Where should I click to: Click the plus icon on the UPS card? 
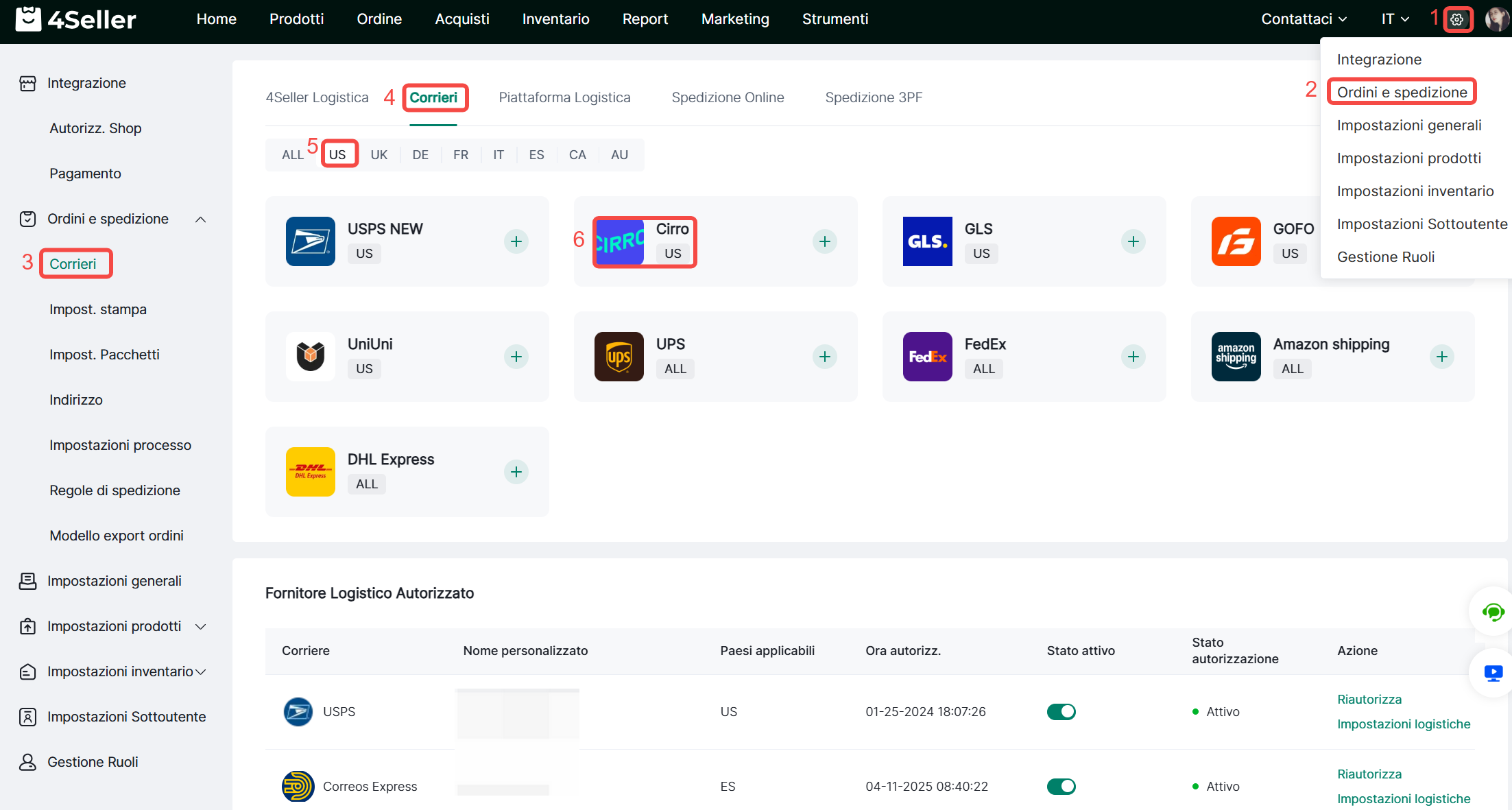[825, 357]
